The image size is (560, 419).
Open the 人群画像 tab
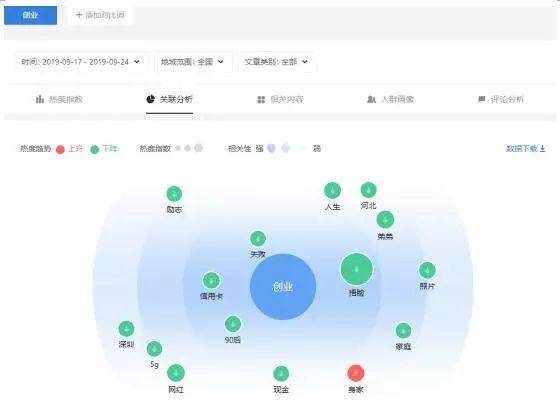point(390,99)
